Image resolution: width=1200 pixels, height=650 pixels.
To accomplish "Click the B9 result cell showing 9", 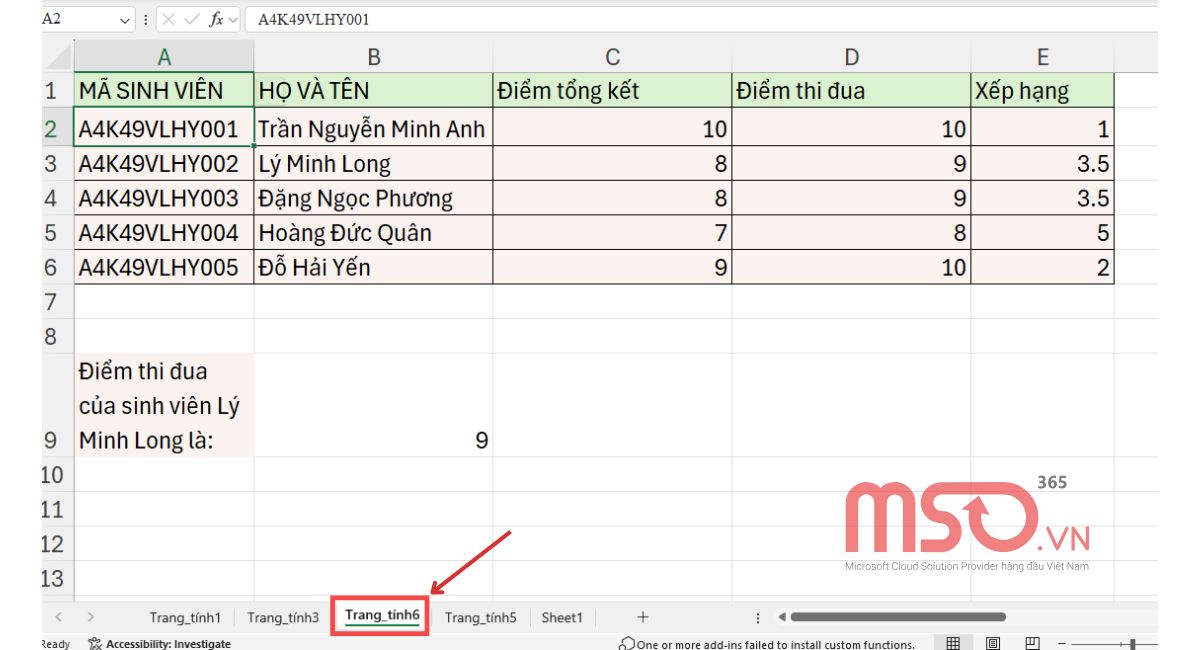I will click(x=373, y=405).
